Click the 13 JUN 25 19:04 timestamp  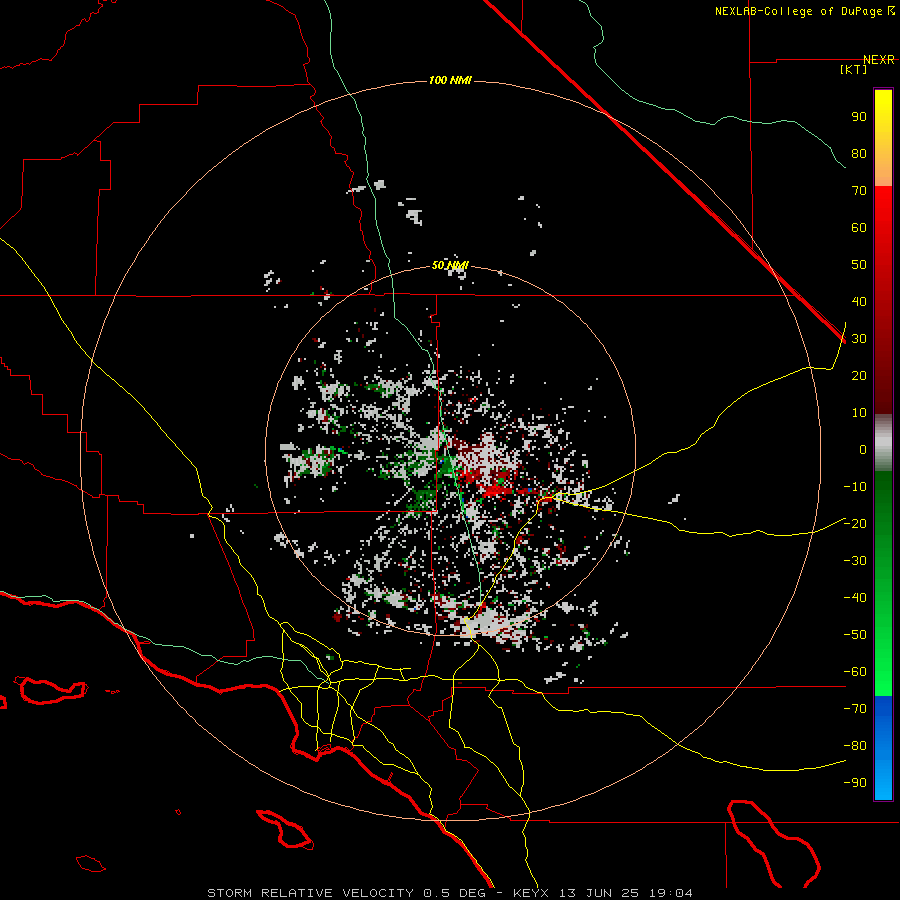coord(626,893)
